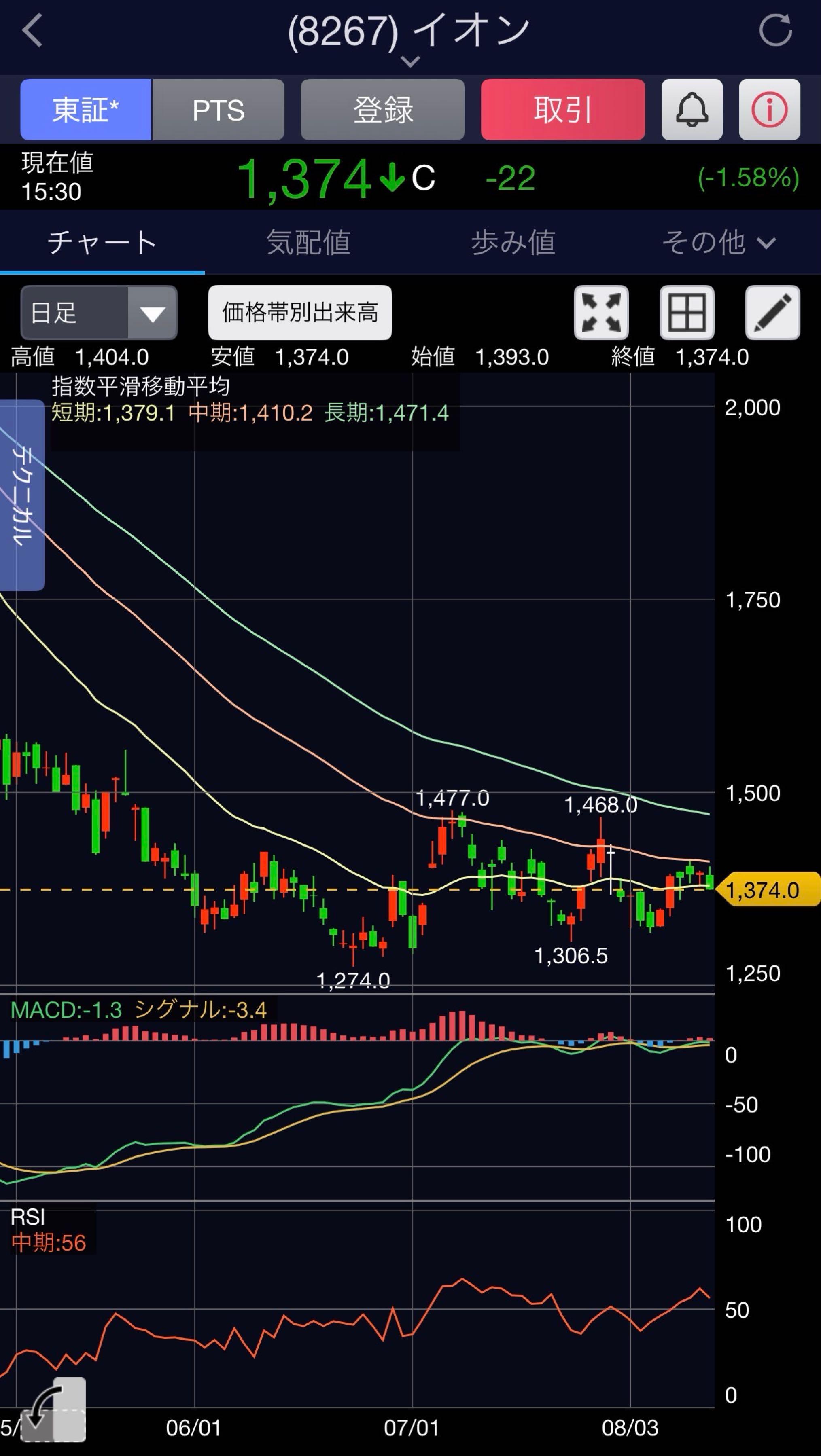Screen dimensions: 821x1456
Task: Tap the -22 price change value
Action: (x=510, y=179)
